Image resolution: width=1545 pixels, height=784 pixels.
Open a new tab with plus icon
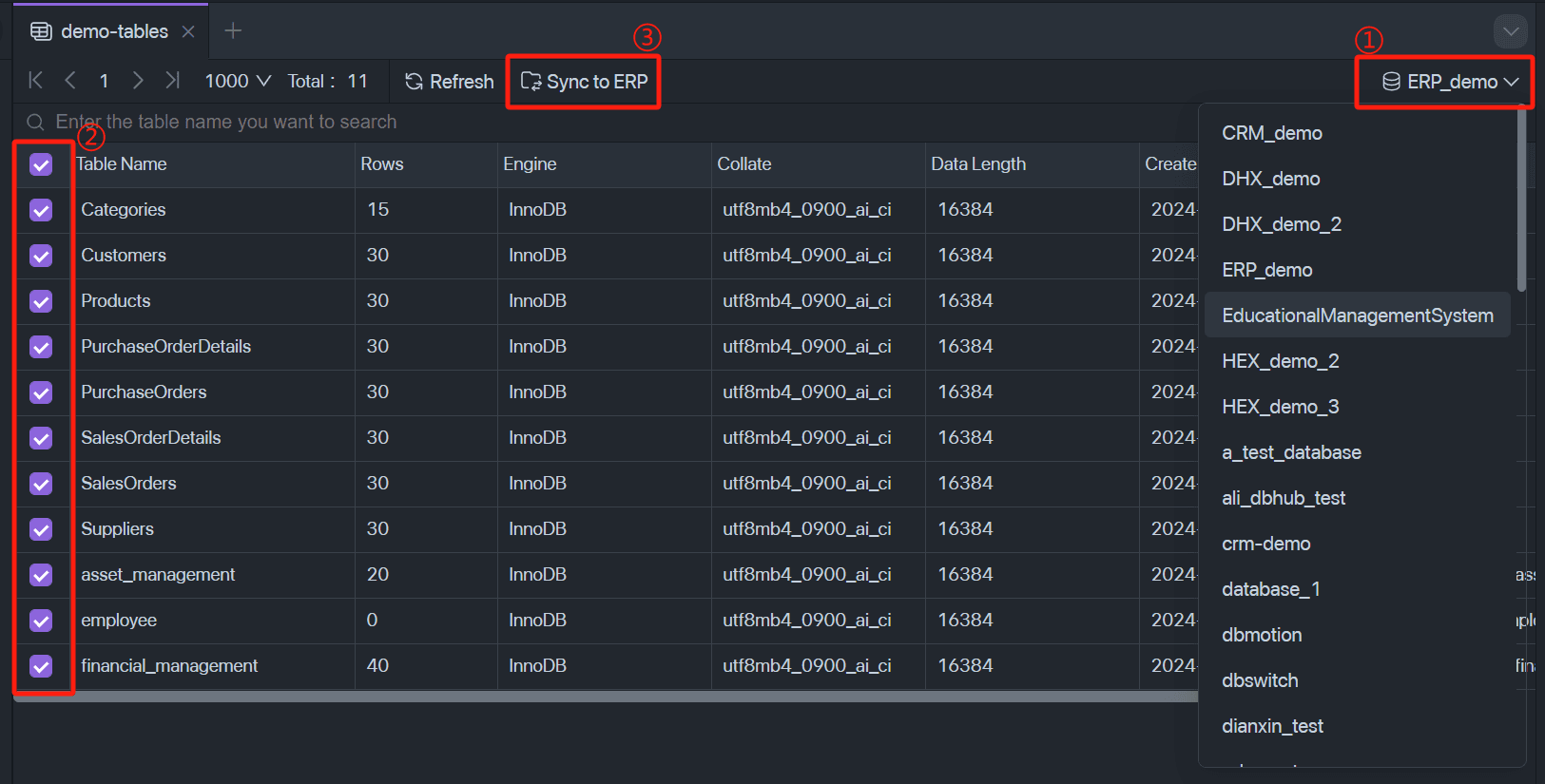click(x=233, y=31)
